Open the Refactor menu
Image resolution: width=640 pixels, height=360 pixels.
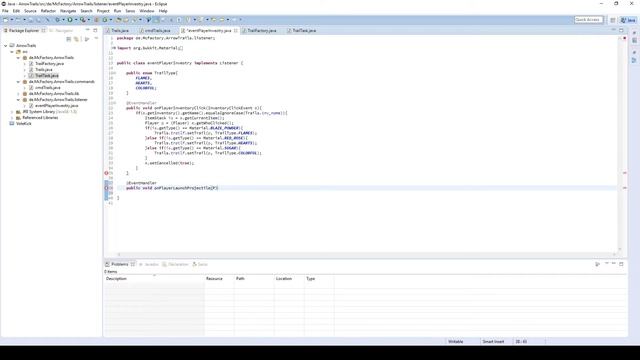click(48, 11)
